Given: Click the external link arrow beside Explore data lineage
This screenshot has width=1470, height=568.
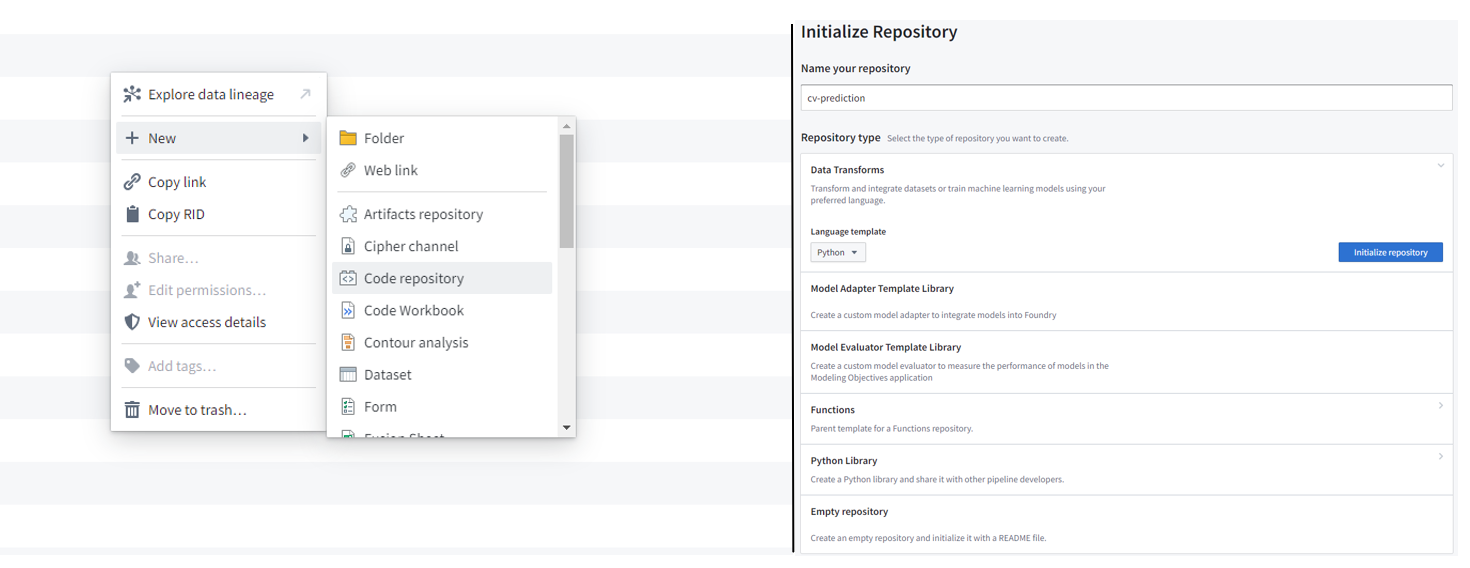Looking at the screenshot, I should [x=306, y=94].
